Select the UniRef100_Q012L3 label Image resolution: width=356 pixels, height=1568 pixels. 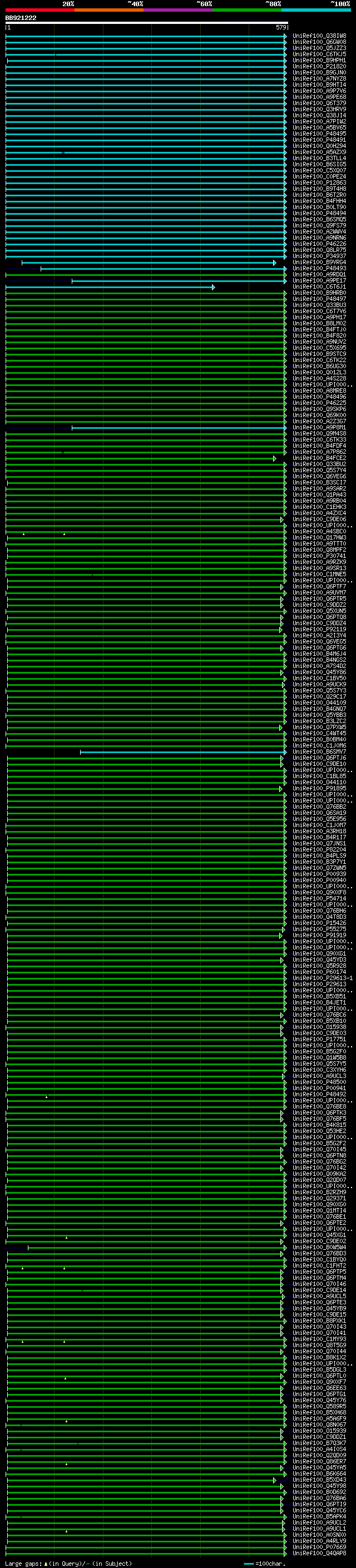[x=319, y=373]
